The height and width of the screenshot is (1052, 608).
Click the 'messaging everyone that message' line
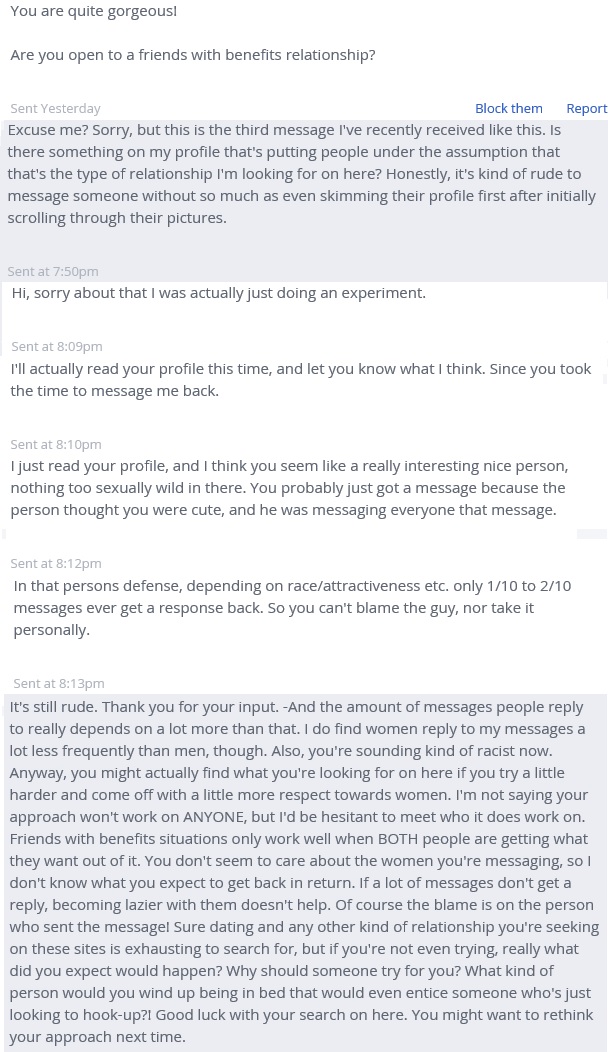[x=420, y=509]
